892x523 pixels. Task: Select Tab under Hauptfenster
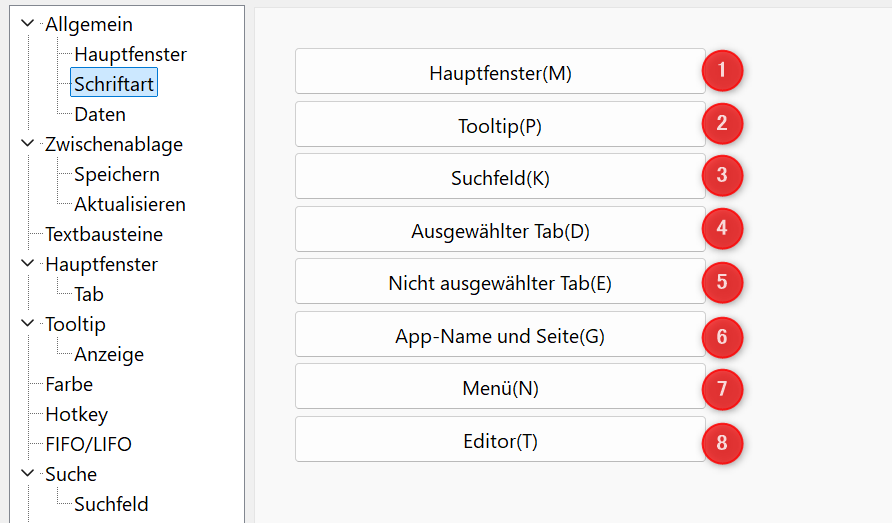(89, 294)
